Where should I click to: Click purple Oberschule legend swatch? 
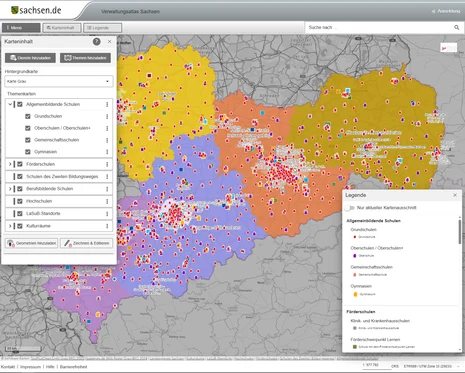click(x=355, y=256)
